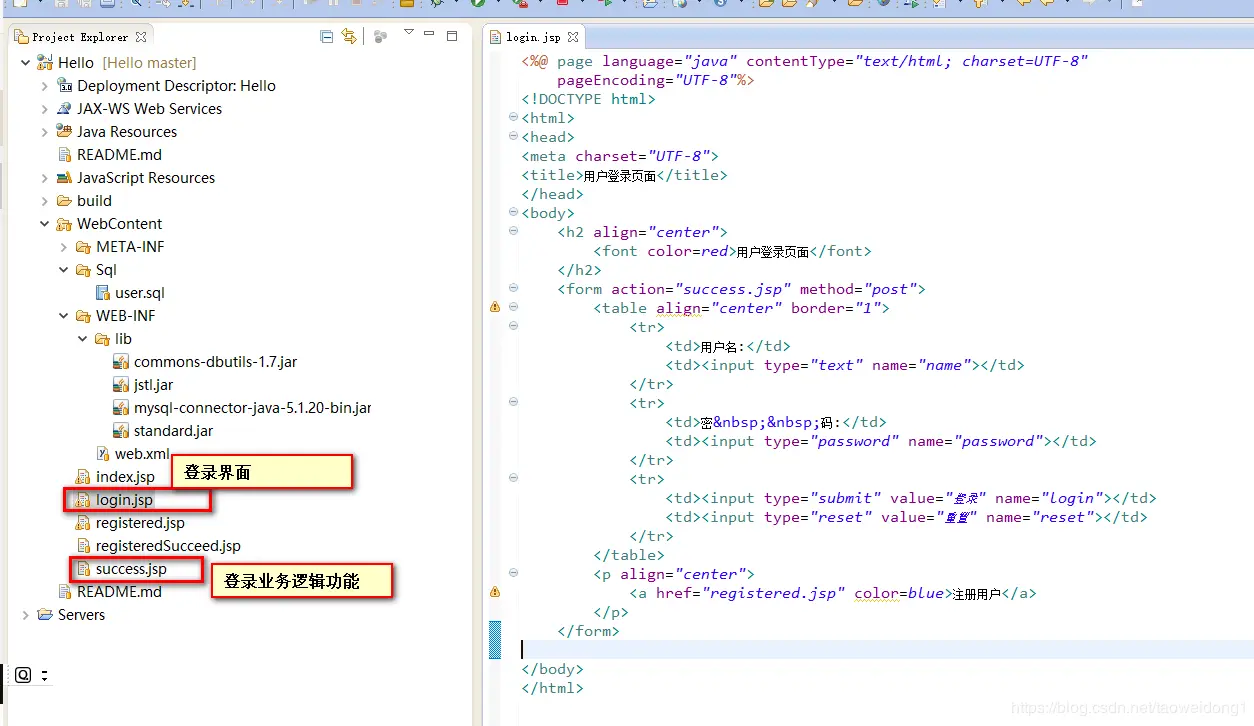This screenshot has height=726, width=1254.
Task: Collapse the Hello project node
Action: point(25,62)
